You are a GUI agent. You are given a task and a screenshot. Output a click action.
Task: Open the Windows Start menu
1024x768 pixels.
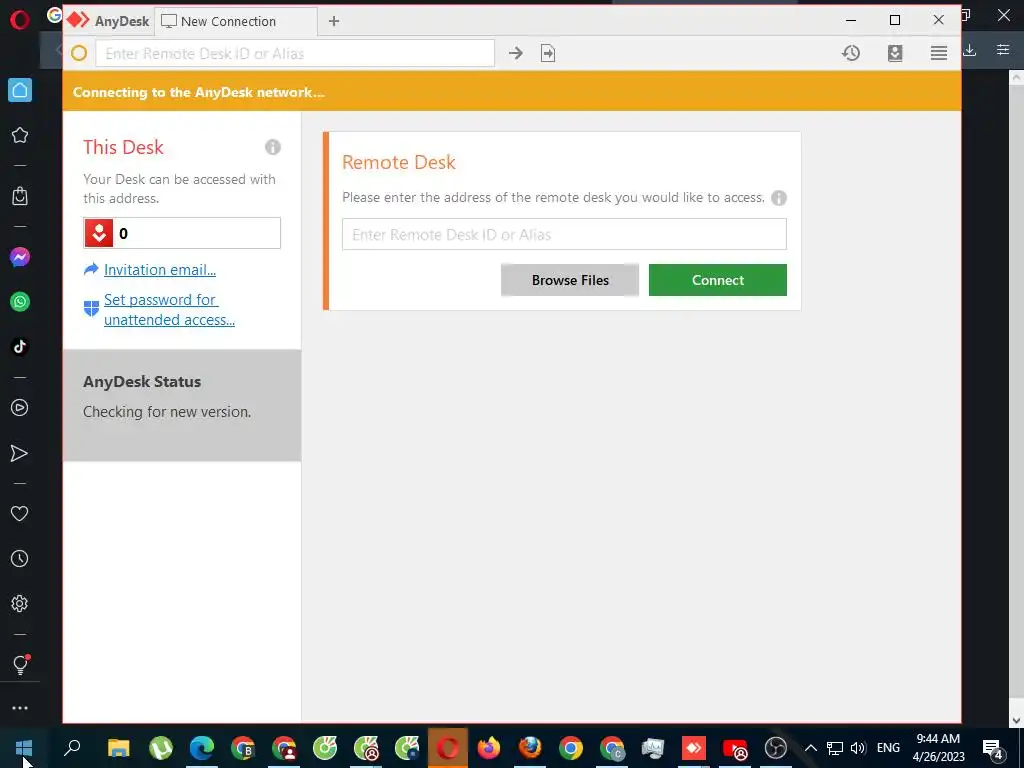[24, 748]
